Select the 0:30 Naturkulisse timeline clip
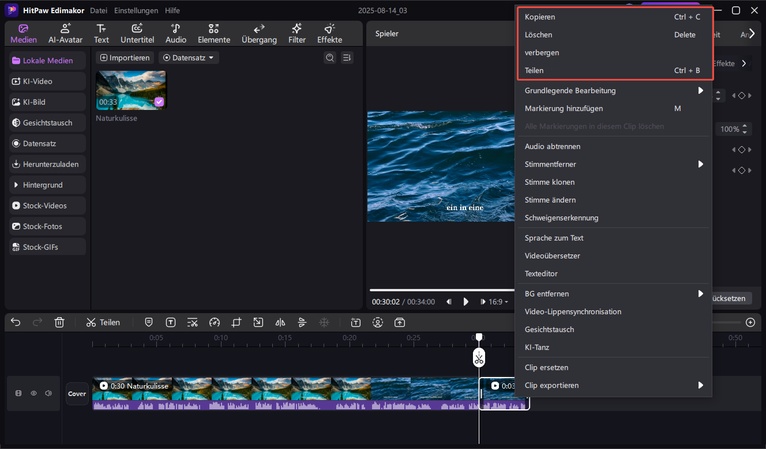 [285, 393]
